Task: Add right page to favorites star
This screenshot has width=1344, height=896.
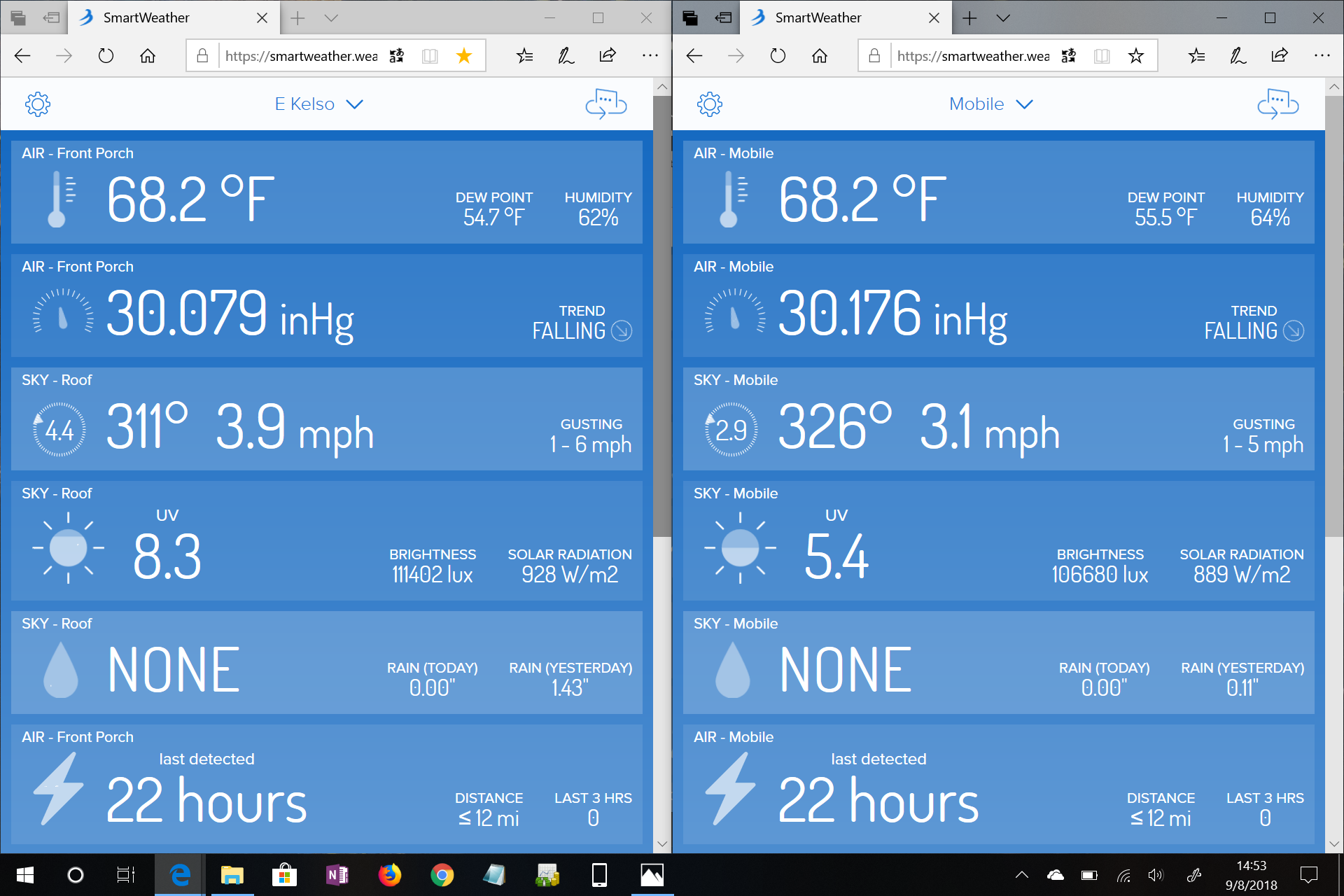Action: tap(1135, 56)
